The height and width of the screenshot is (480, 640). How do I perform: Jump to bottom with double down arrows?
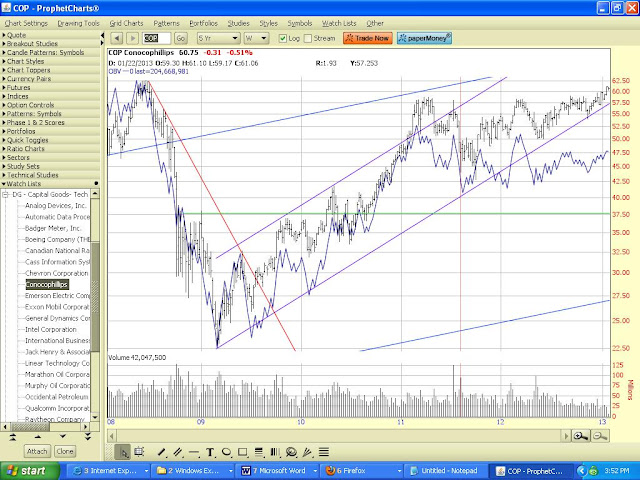[x=88, y=437]
